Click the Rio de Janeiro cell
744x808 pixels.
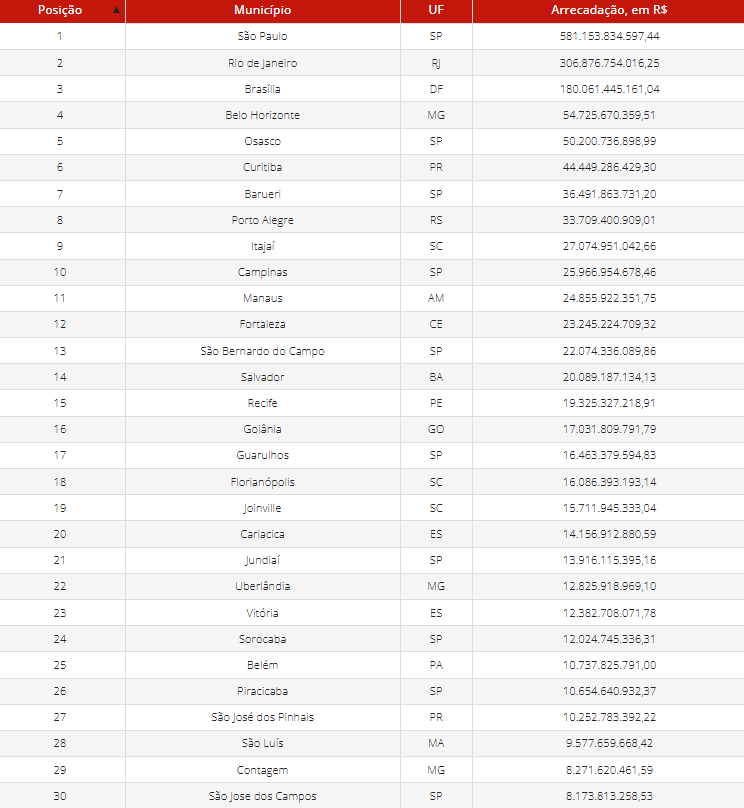262,63
